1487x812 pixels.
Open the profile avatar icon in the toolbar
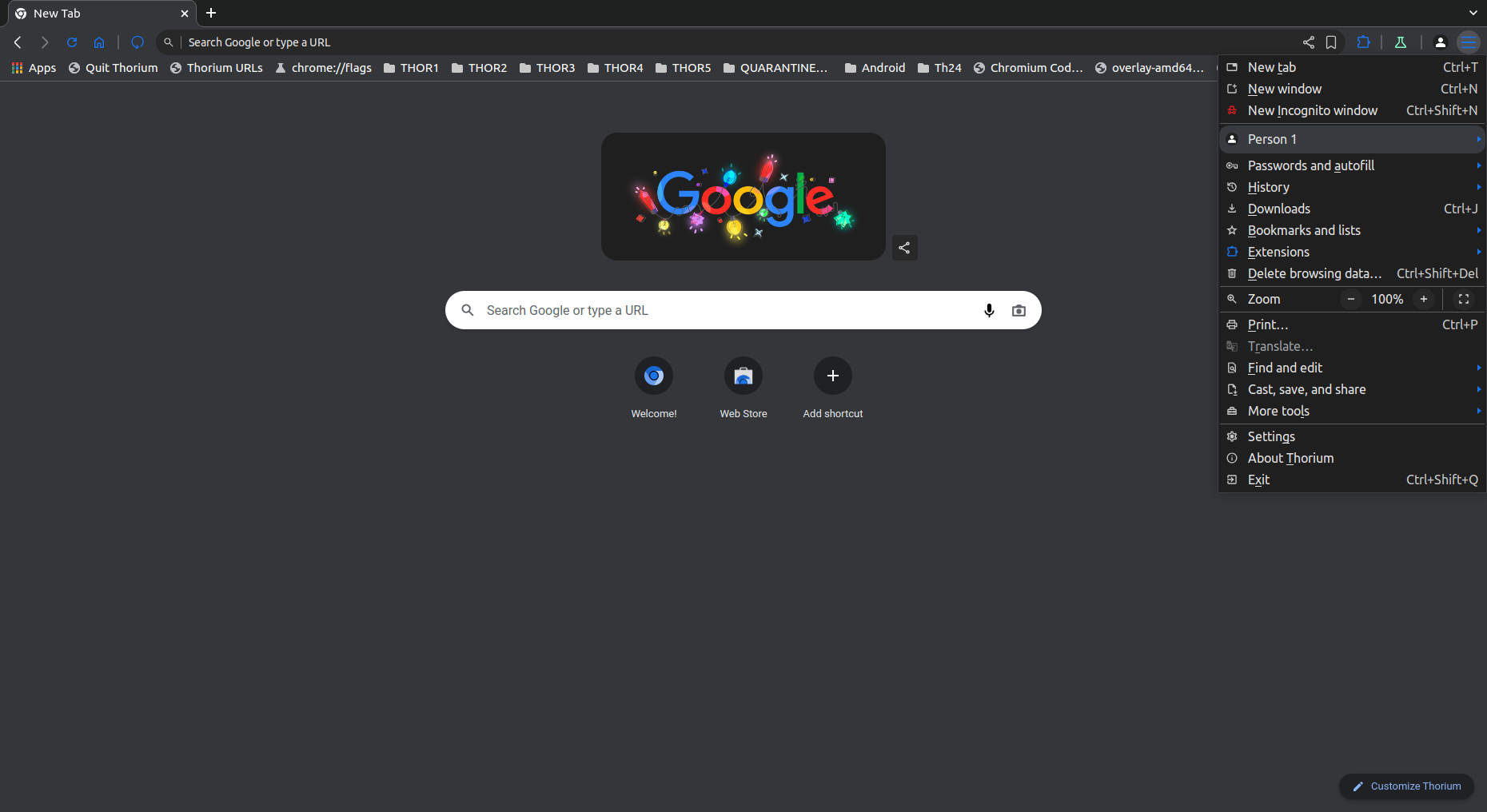pos(1441,42)
